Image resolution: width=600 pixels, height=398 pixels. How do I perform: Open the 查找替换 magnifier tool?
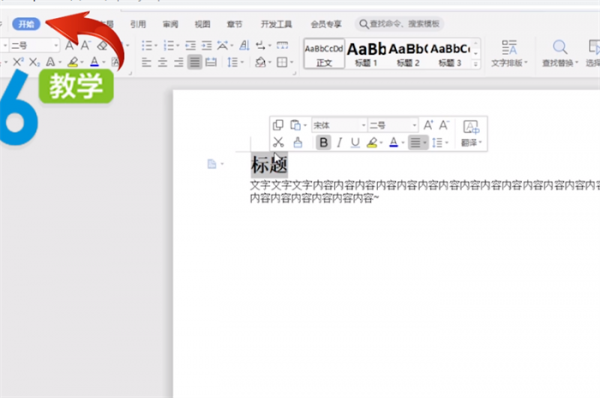click(560, 54)
